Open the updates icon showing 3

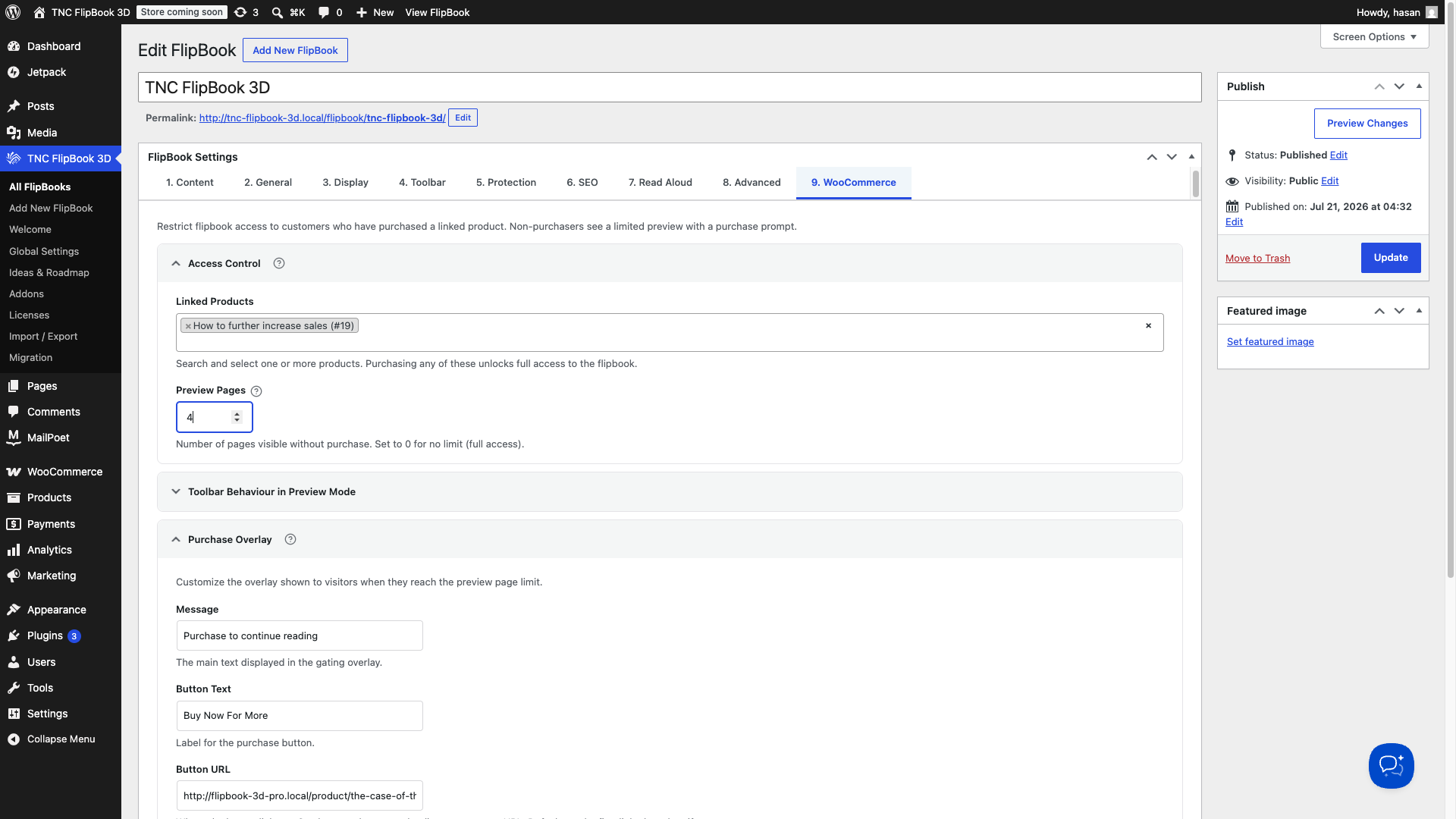240,12
